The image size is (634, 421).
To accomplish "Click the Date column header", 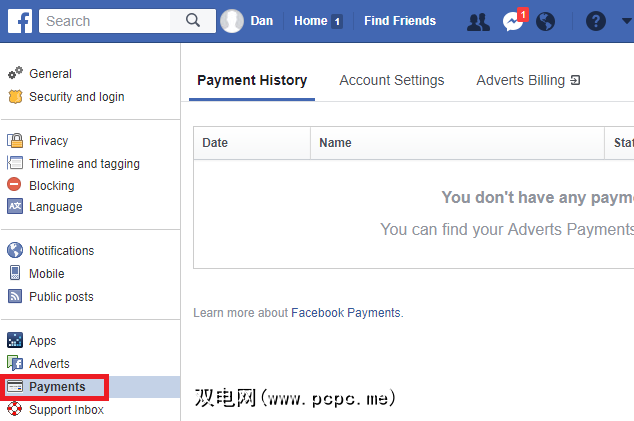I will tap(252, 143).
